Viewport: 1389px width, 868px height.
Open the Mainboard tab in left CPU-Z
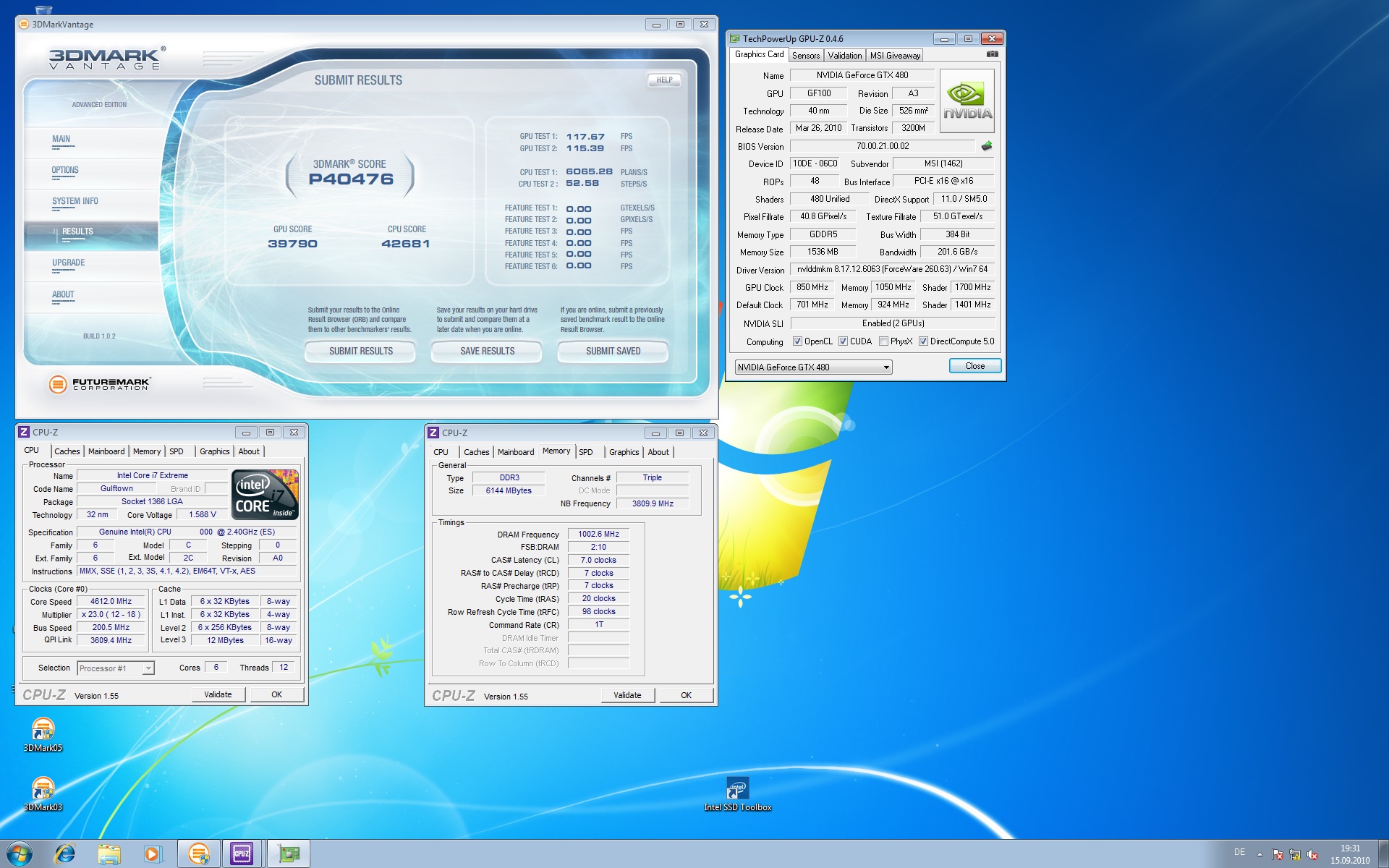point(106,451)
